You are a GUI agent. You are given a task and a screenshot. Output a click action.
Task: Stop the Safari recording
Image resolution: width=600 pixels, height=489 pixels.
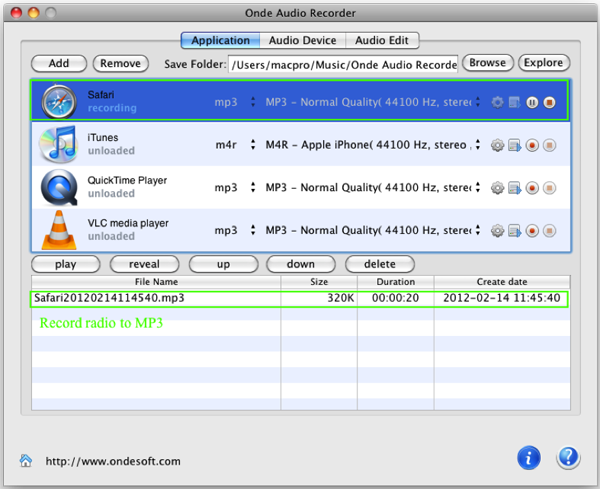click(x=549, y=102)
